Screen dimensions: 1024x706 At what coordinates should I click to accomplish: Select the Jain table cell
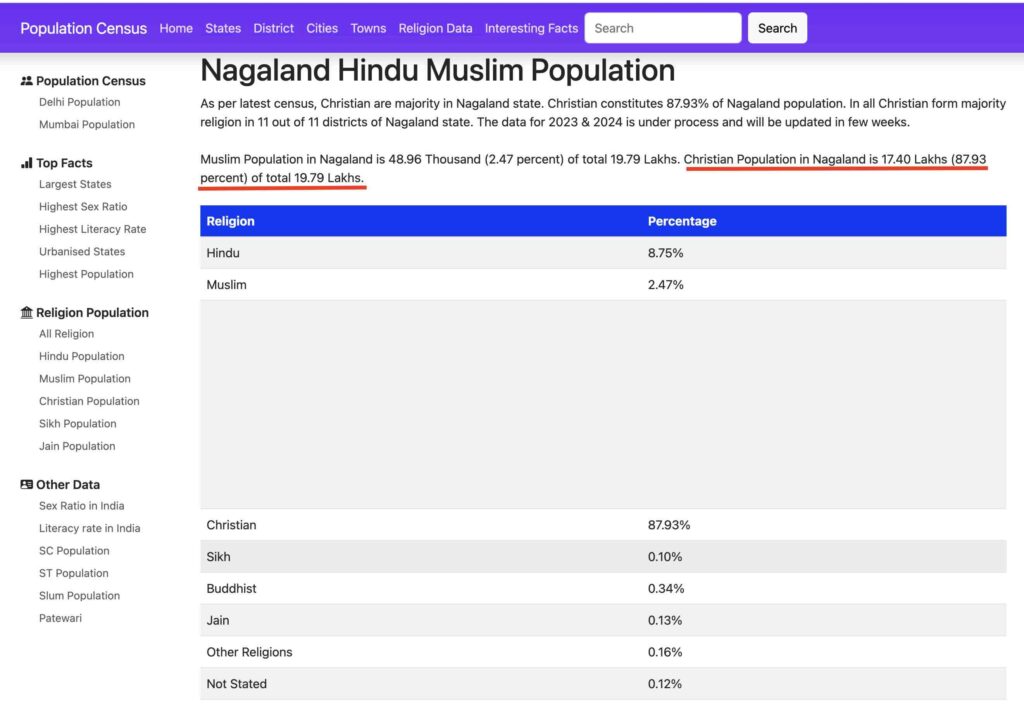coord(217,620)
